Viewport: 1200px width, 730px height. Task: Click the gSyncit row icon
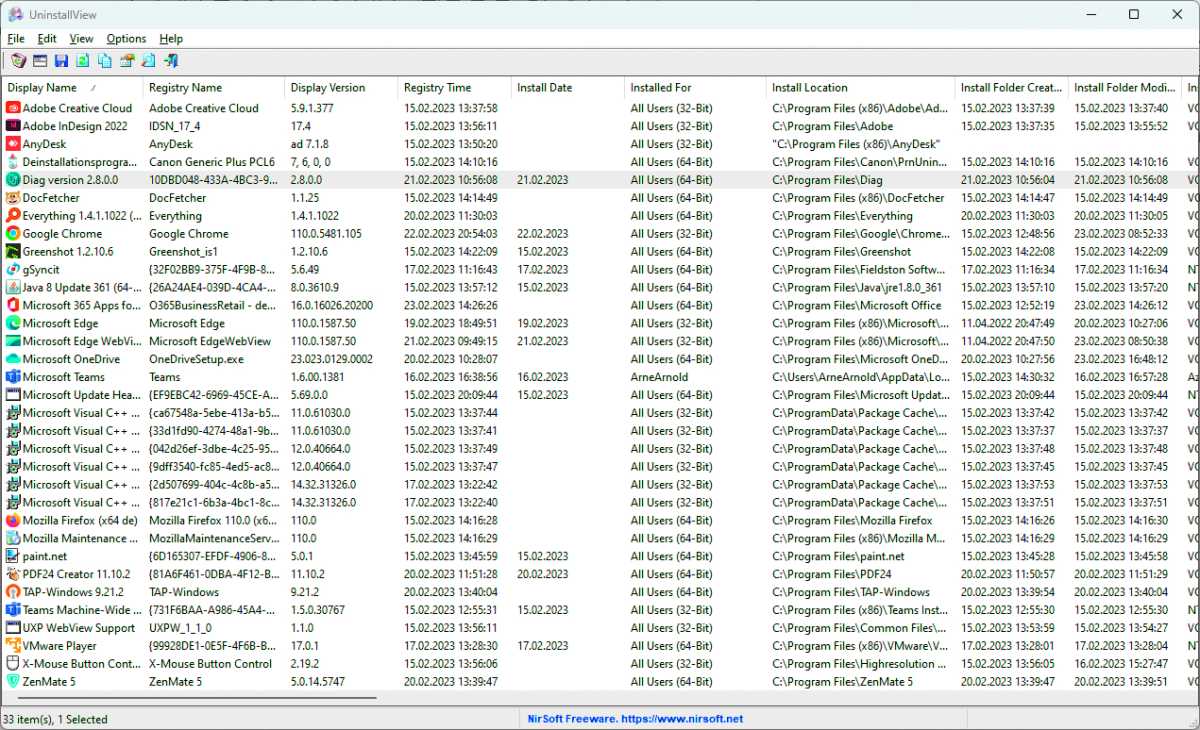[13, 270]
